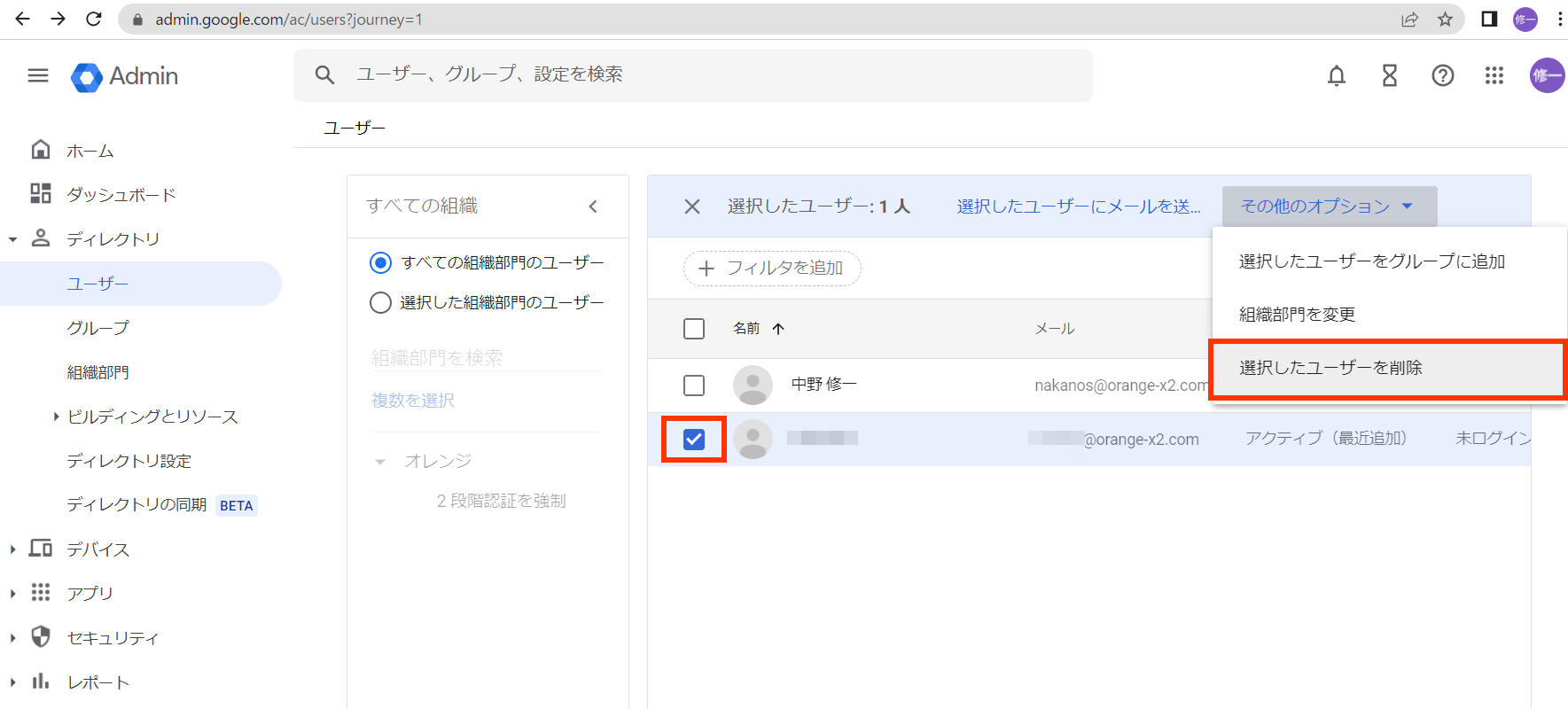Collapse the すべての組織 panel chevron
Viewport: 1568px width, 709px height.
point(593,206)
